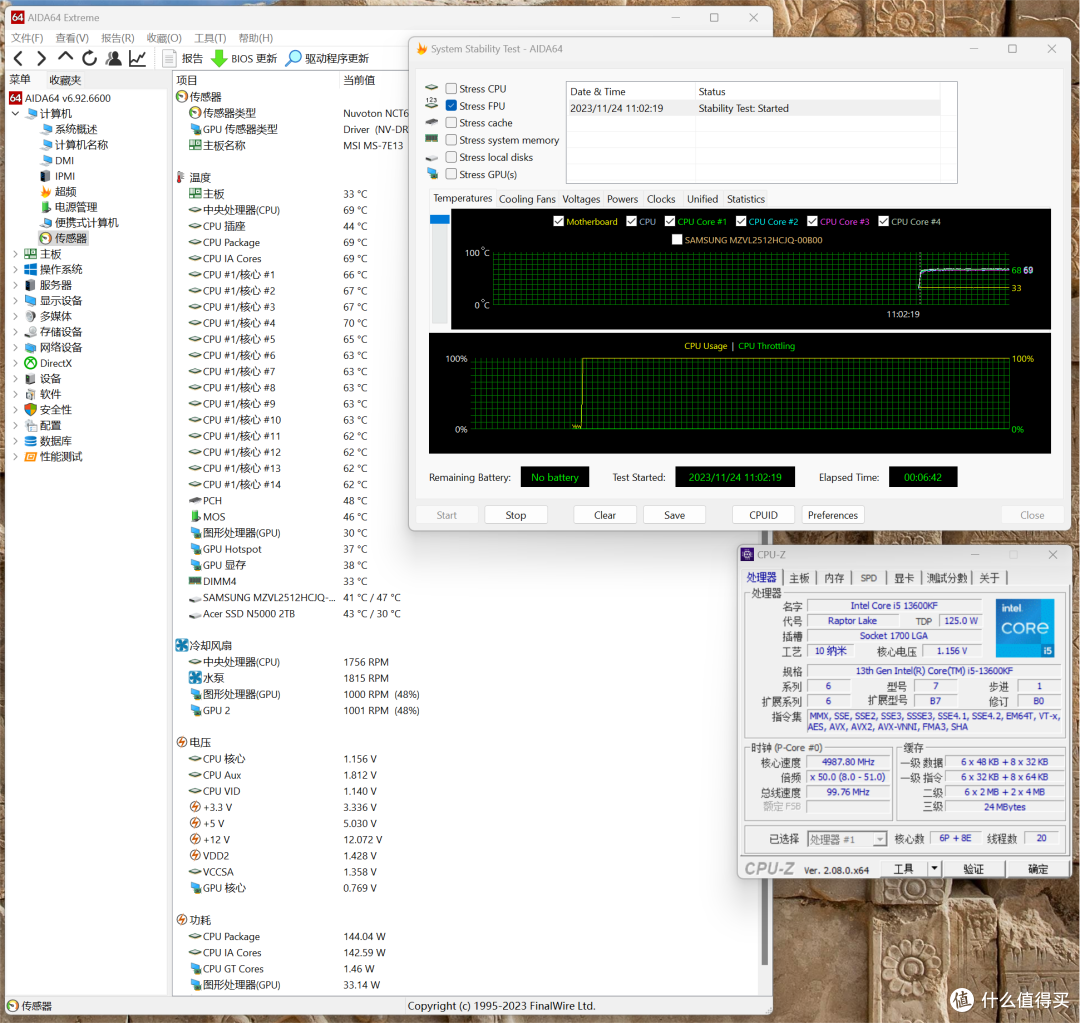Select the 传感器 sensor tree item
The height and width of the screenshot is (1023, 1080).
click(71, 238)
